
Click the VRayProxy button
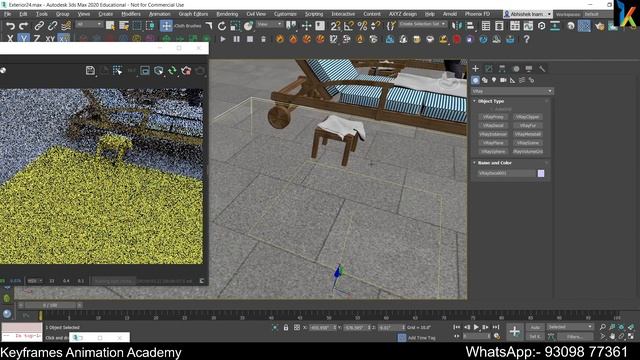493,117
